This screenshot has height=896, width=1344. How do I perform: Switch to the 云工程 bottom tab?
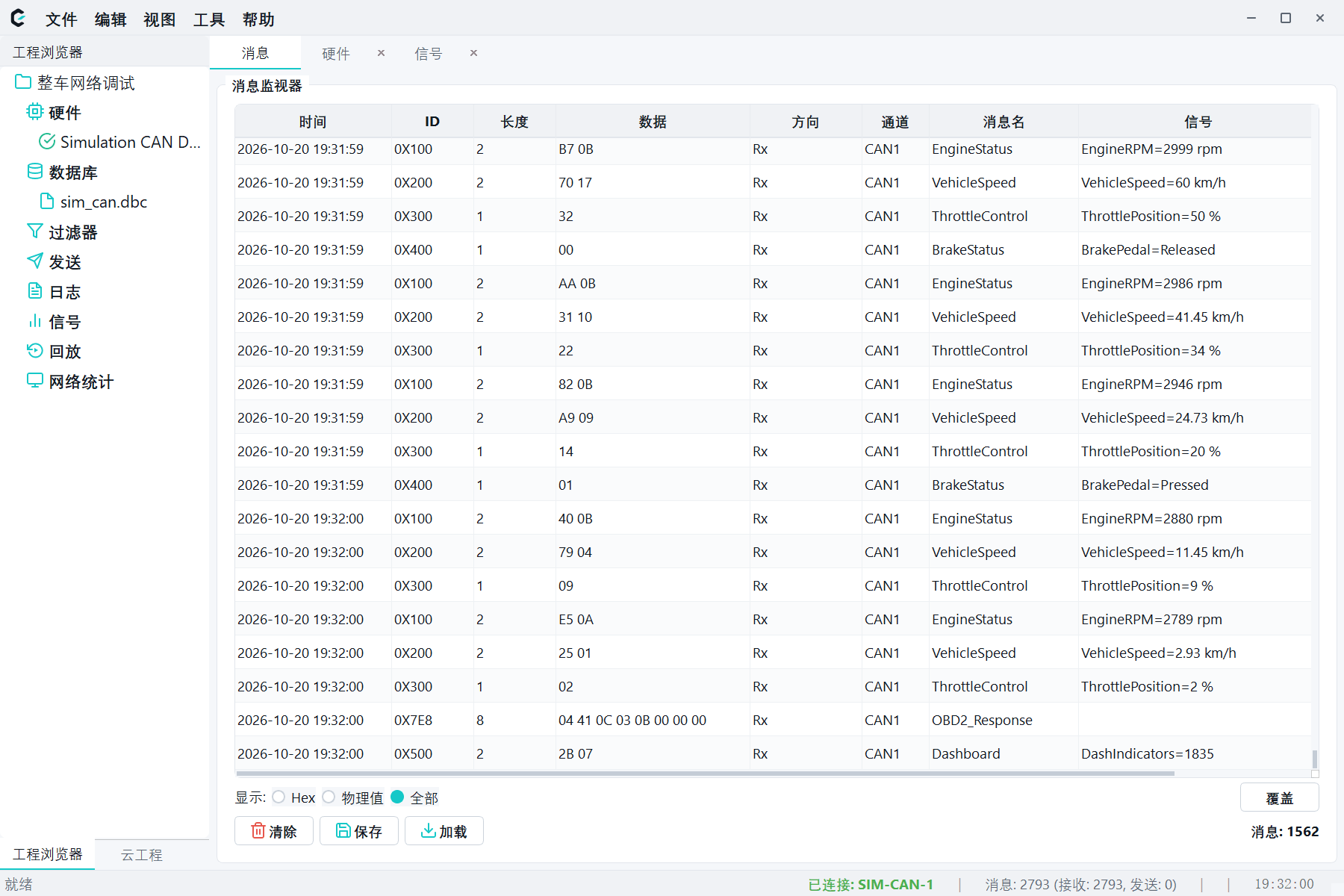point(142,854)
